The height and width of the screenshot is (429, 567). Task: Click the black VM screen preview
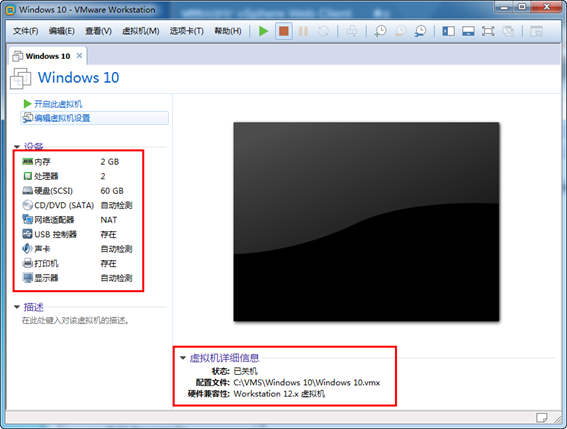366,222
